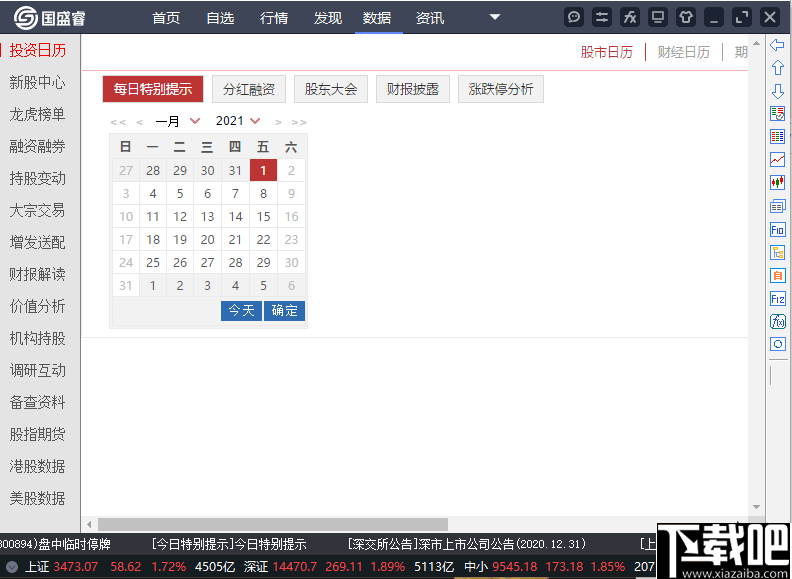The height and width of the screenshot is (579, 792).
Task: Open 持股变动 in the left sidebar
Action: pos(37,178)
